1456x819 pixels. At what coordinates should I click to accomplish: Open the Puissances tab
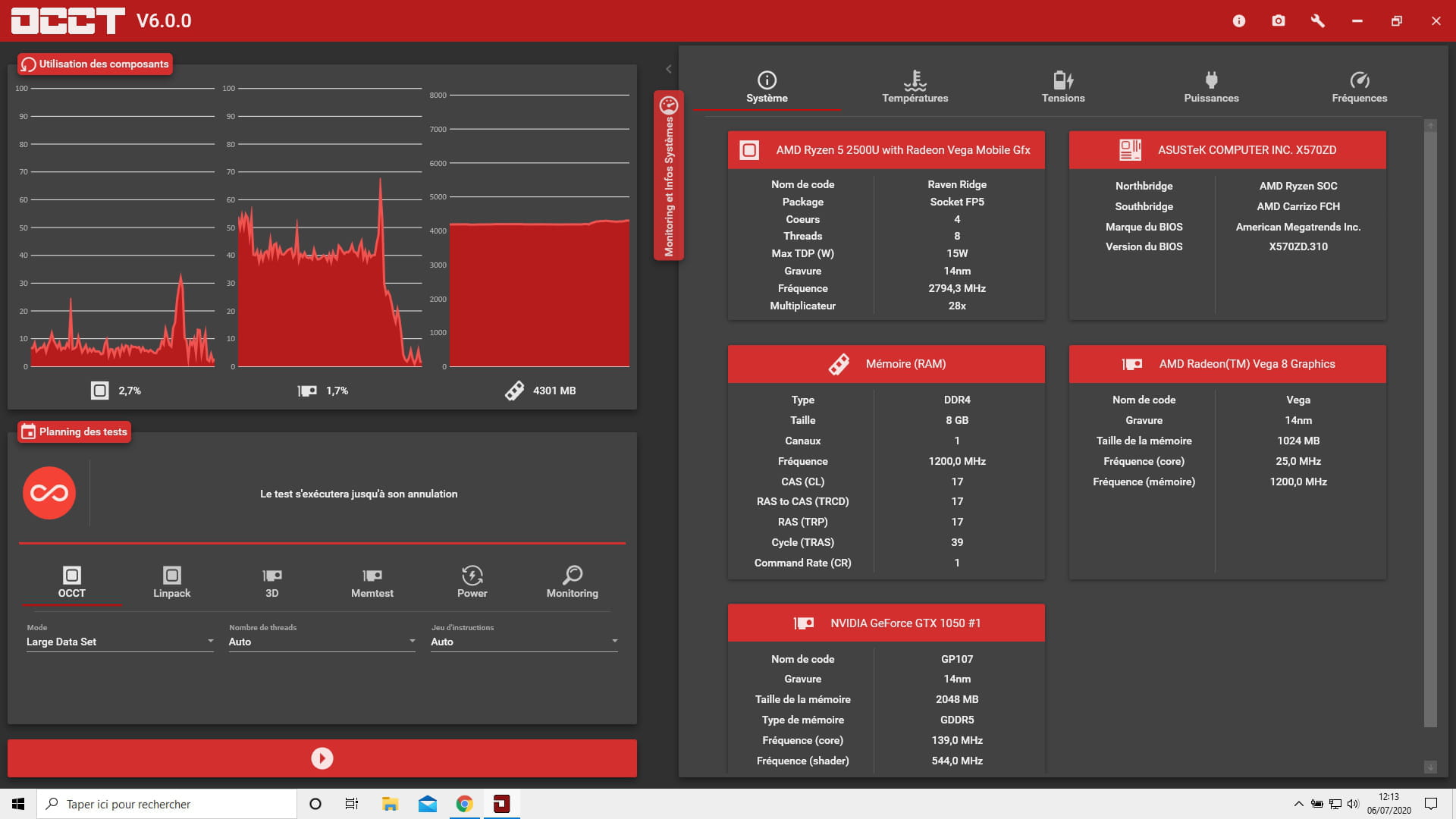(x=1211, y=87)
